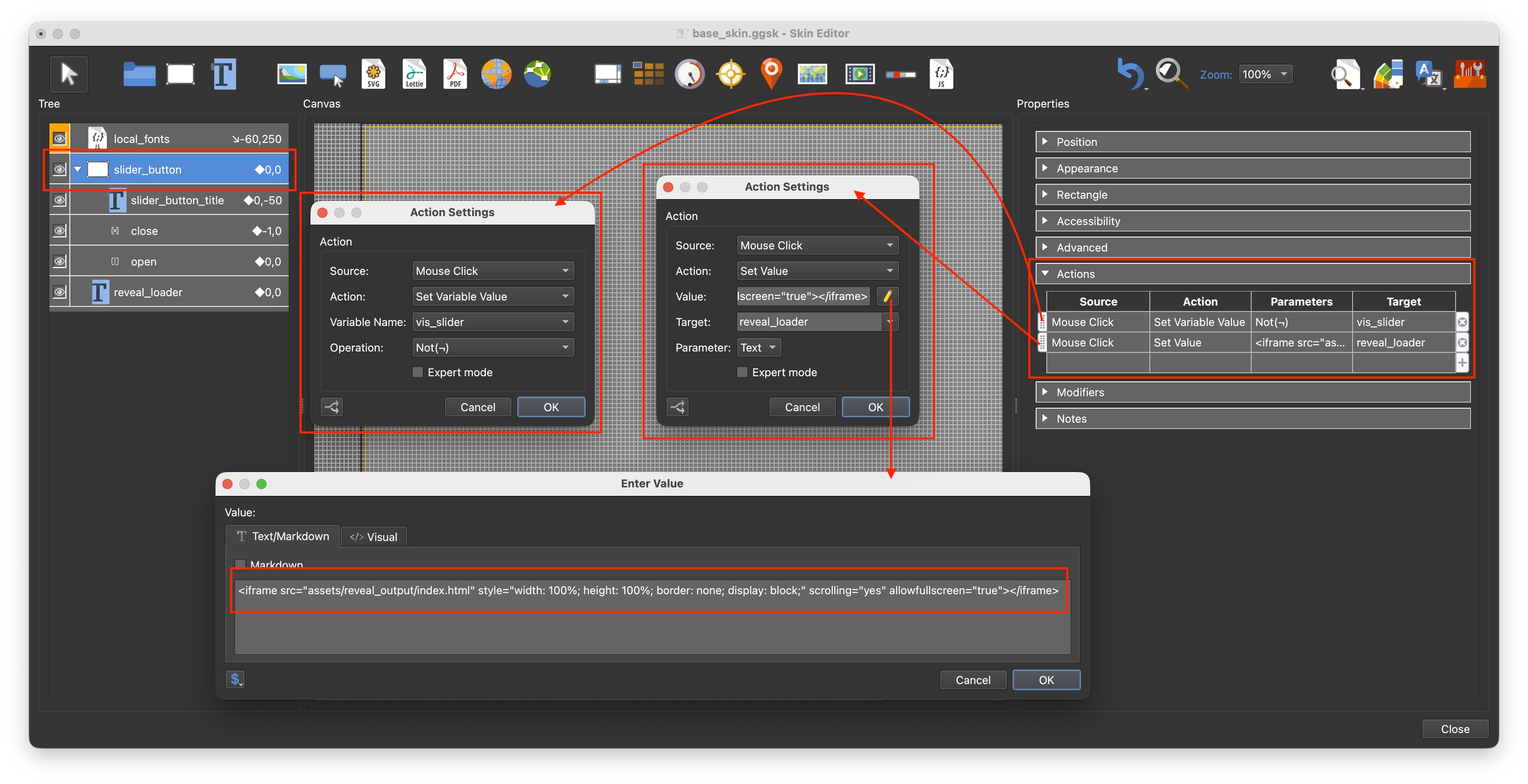Click the SVG element tool
The height and width of the screenshot is (784, 1528).
[x=373, y=74]
